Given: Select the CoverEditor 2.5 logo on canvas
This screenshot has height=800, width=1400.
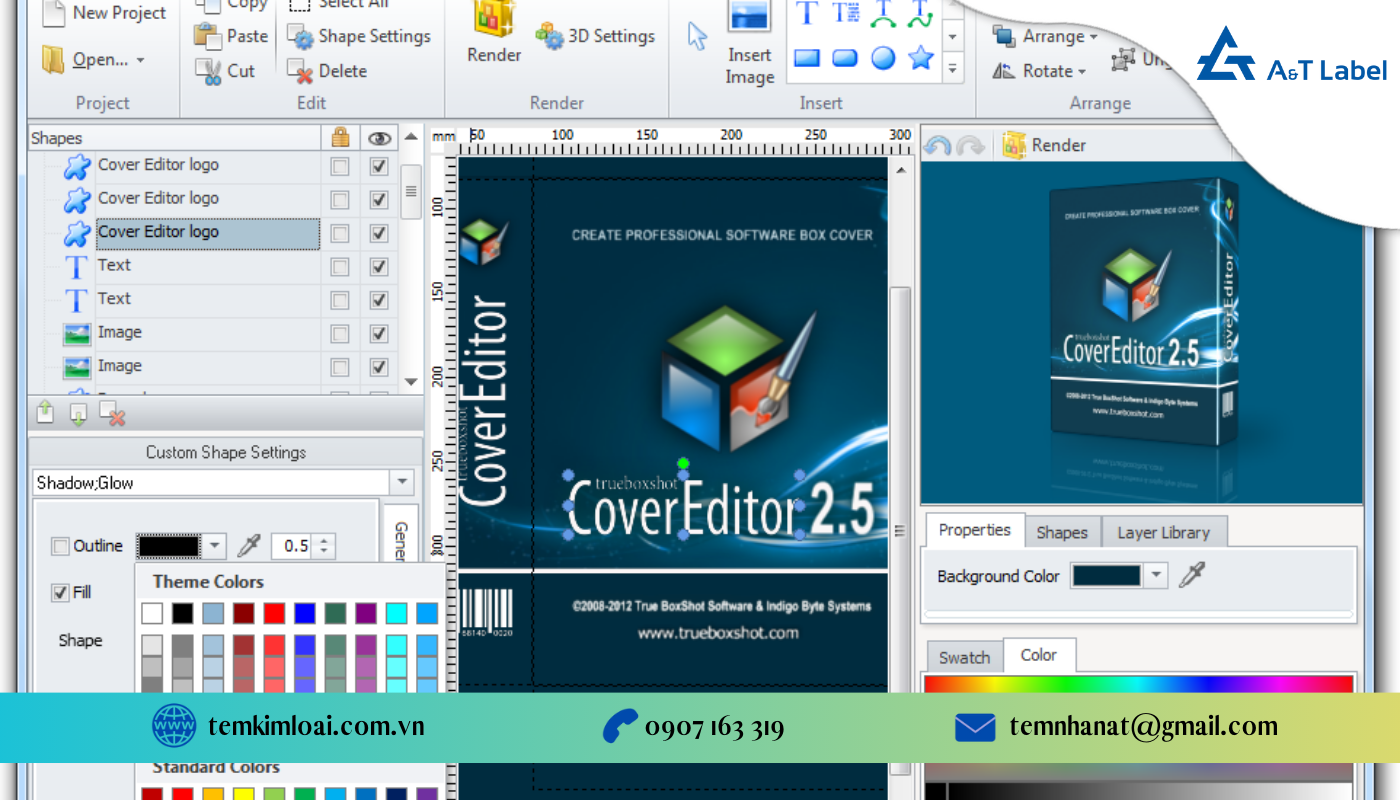Looking at the screenshot, I should [x=720, y=503].
